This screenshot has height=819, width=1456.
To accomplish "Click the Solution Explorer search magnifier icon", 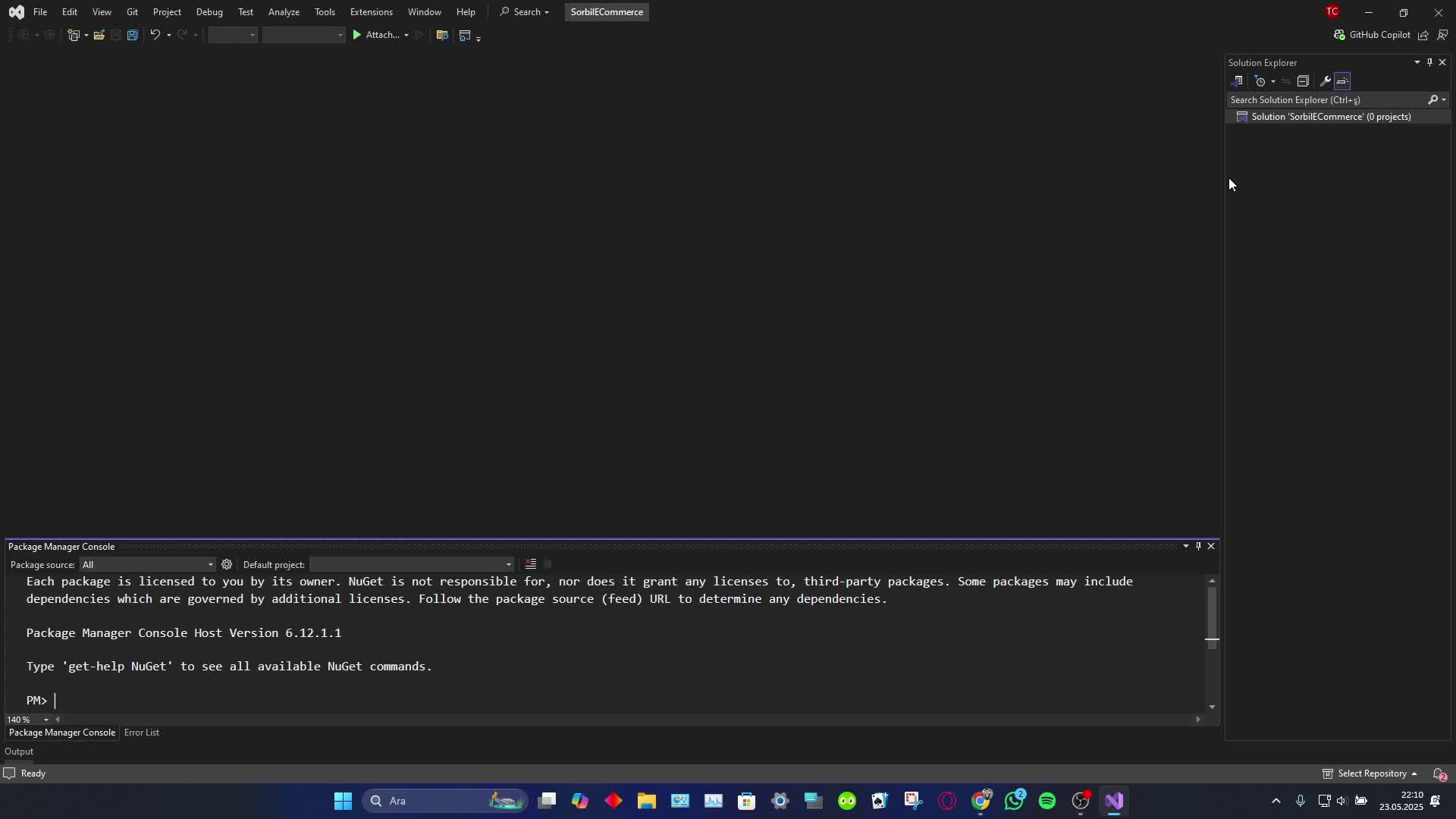I will pyautogui.click(x=1433, y=100).
